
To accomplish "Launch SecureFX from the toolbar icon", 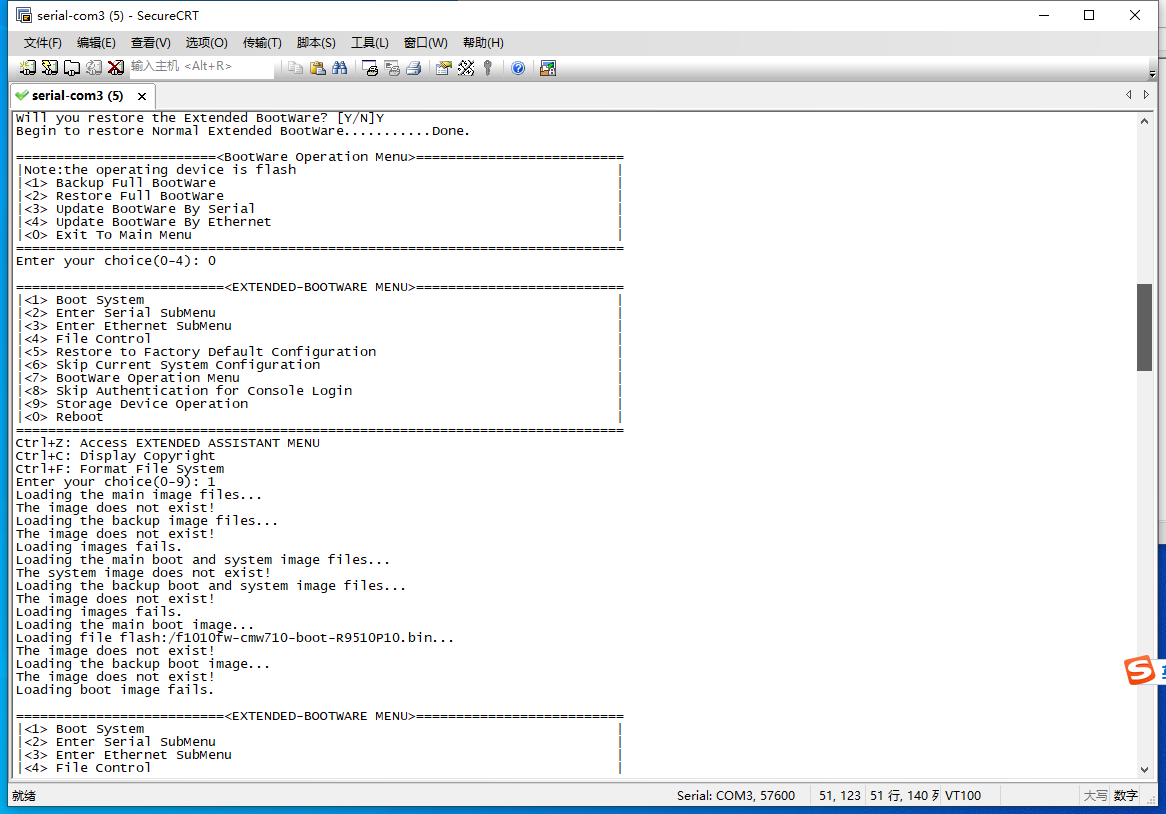I will [x=548, y=68].
